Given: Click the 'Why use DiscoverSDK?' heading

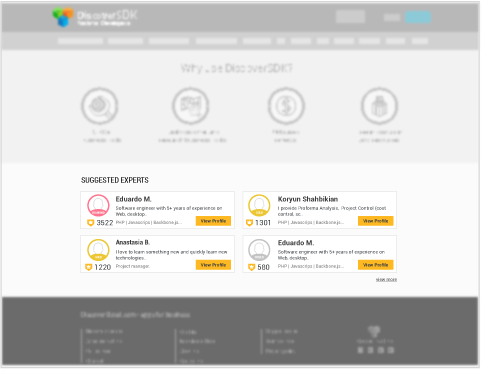Looking at the screenshot, I should pyautogui.click(x=237, y=68).
